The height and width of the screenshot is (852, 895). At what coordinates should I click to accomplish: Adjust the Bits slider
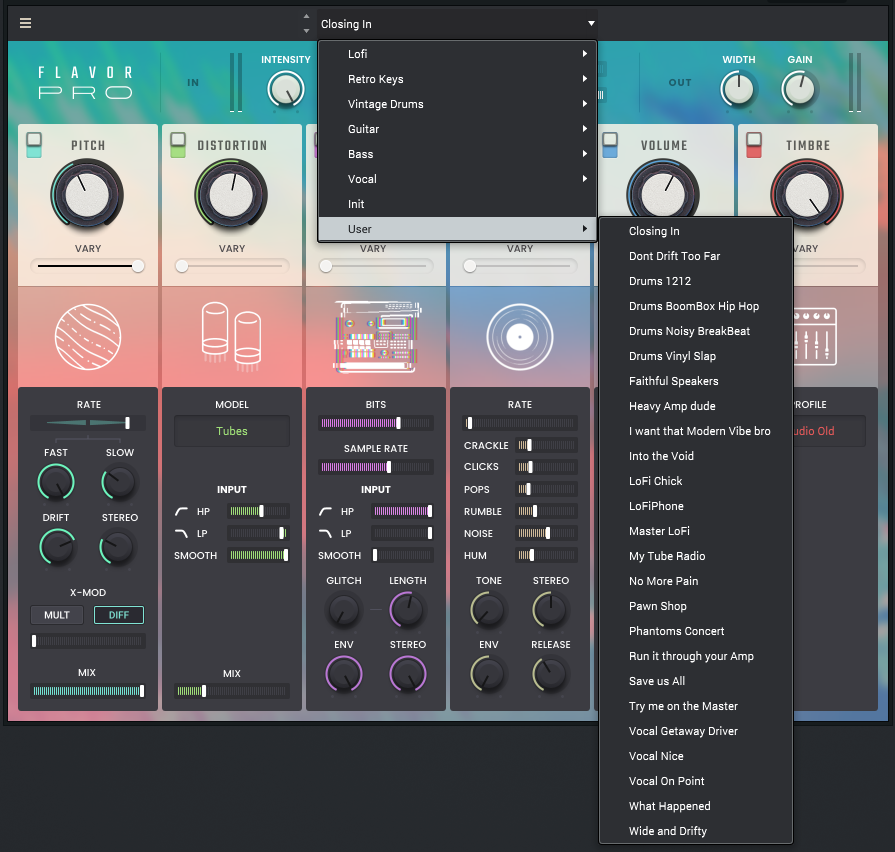[376, 423]
